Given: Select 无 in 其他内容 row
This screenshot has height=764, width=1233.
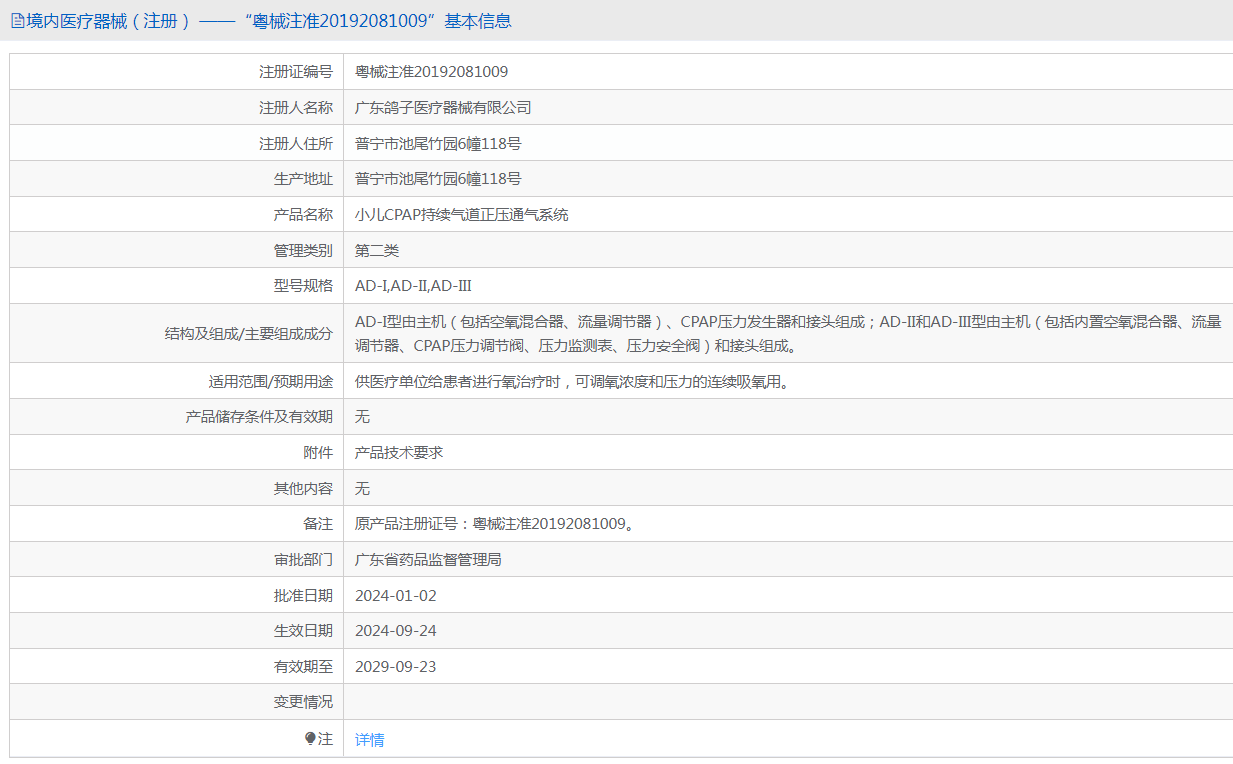Looking at the screenshot, I should tap(362, 489).
